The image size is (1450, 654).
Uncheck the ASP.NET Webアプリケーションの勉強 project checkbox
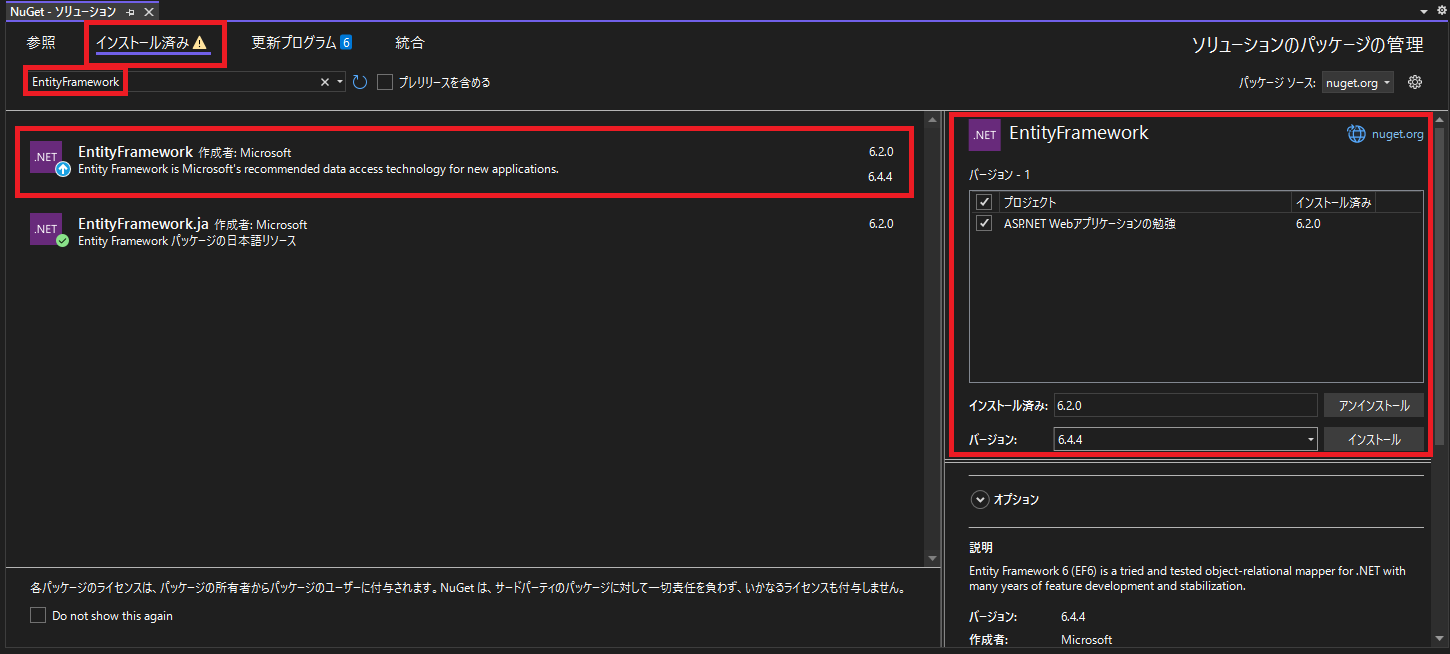click(984, 223)
